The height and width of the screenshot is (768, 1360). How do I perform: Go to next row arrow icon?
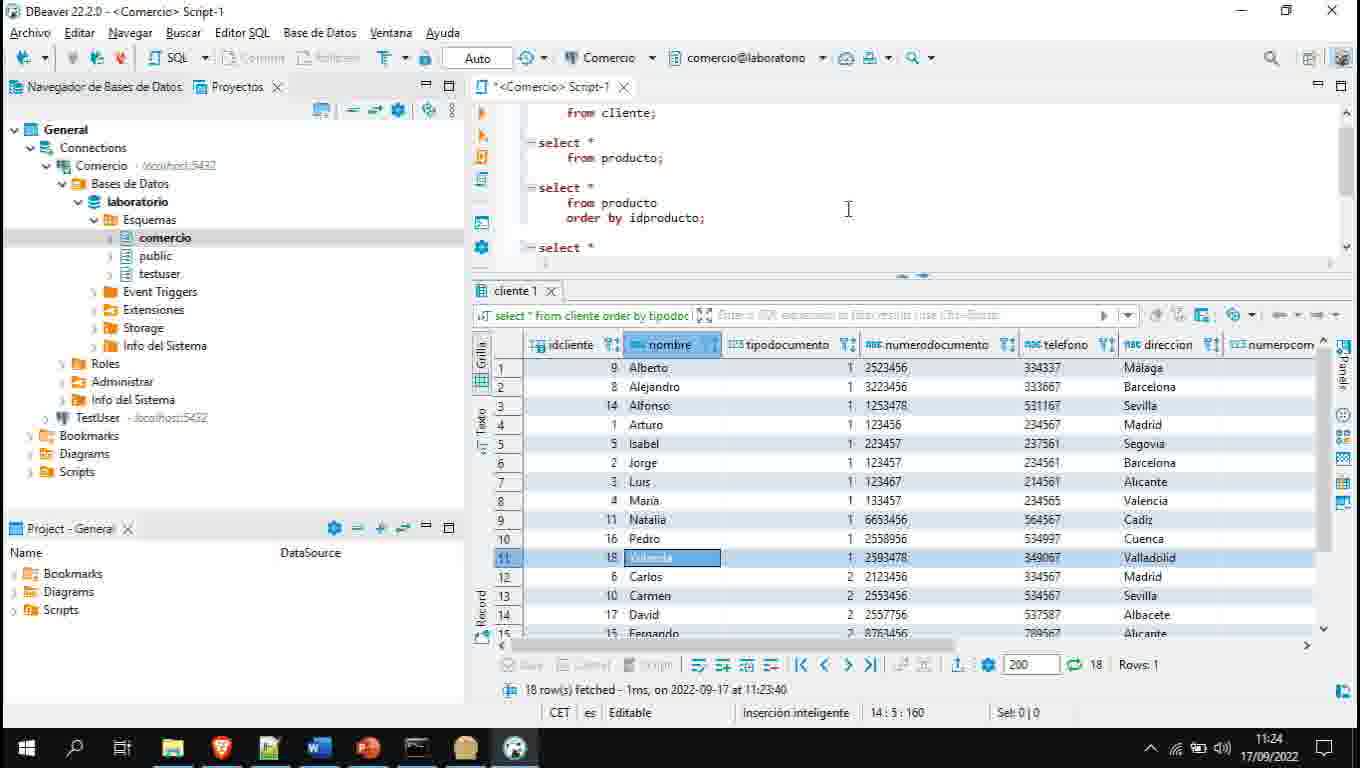click(x=847, y=665)
